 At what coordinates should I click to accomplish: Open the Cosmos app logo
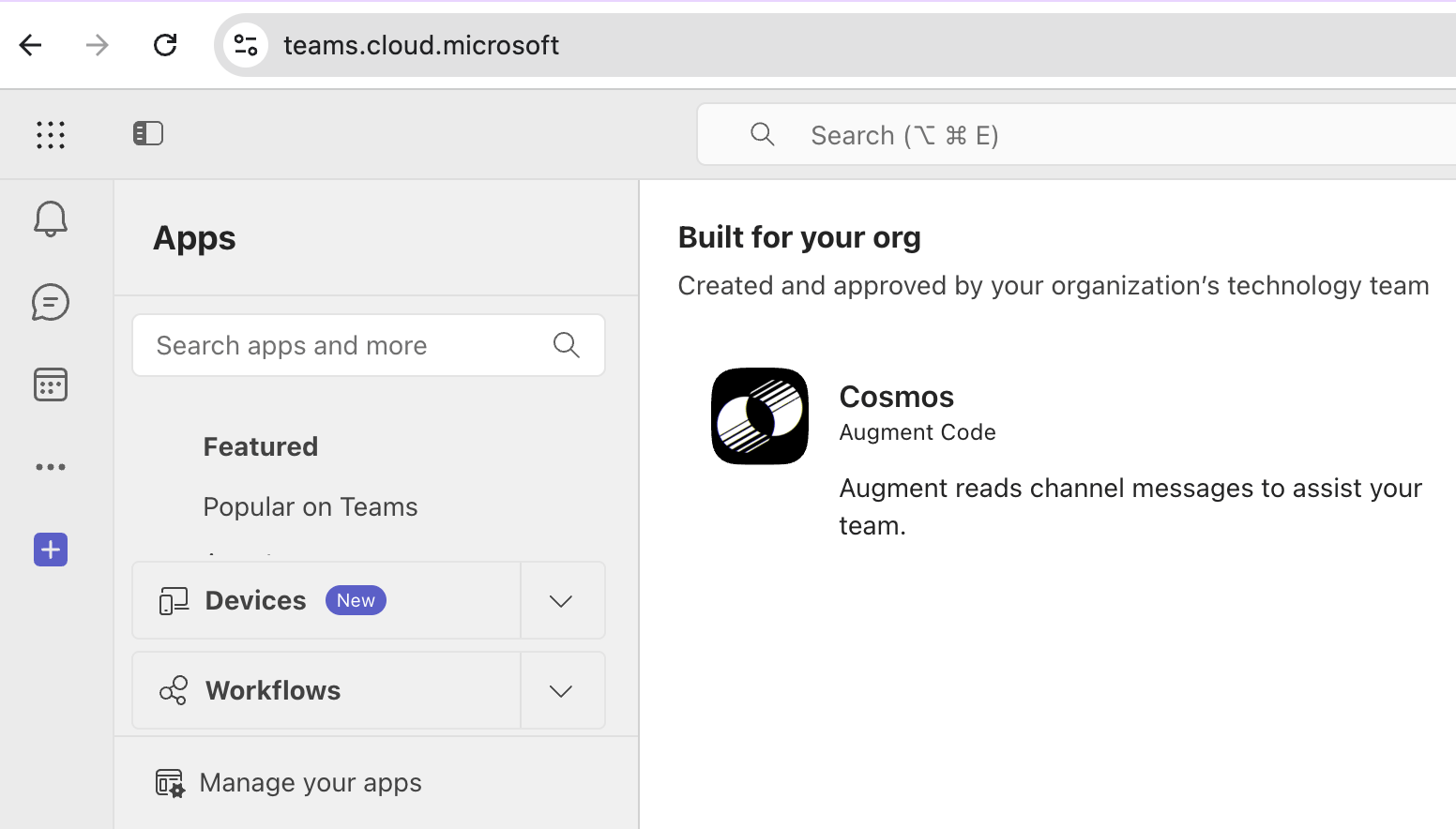760,416
